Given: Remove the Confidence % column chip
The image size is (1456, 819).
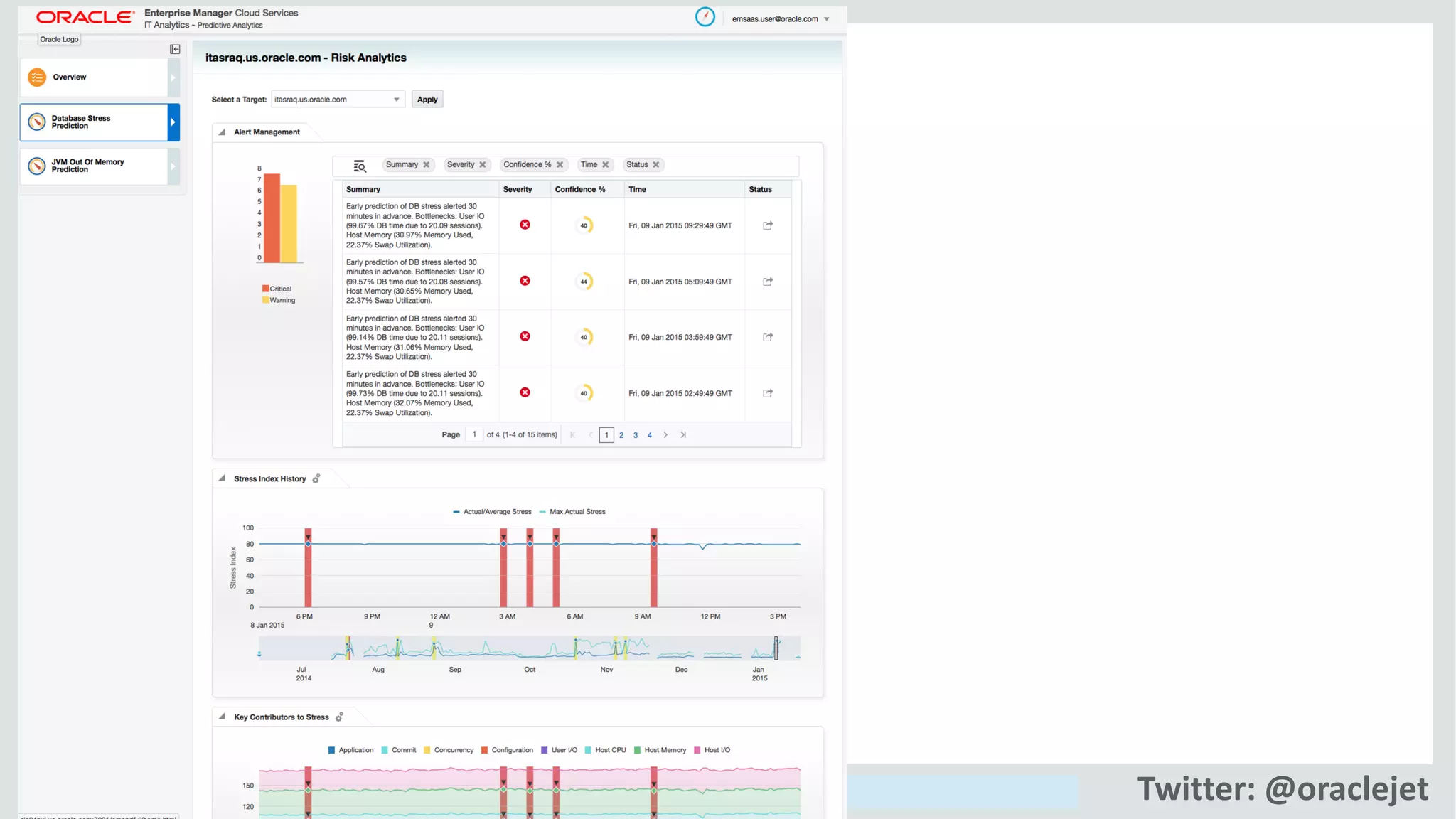Looking at the screenshot, I should [x=560, y=165].
